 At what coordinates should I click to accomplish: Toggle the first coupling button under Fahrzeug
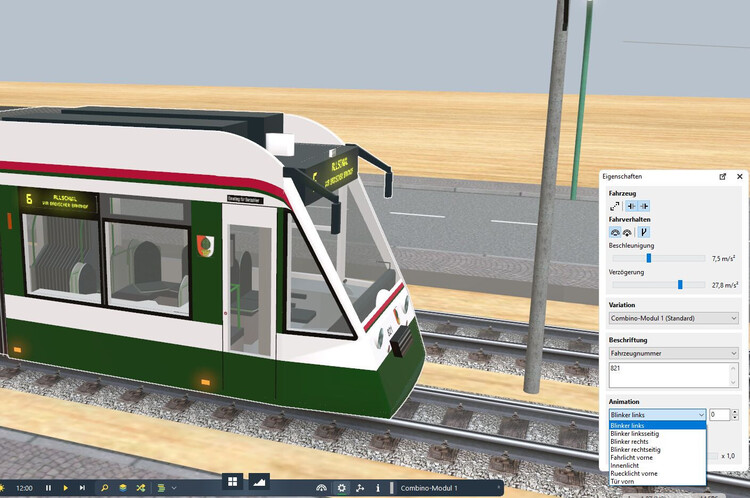[631, 205]
